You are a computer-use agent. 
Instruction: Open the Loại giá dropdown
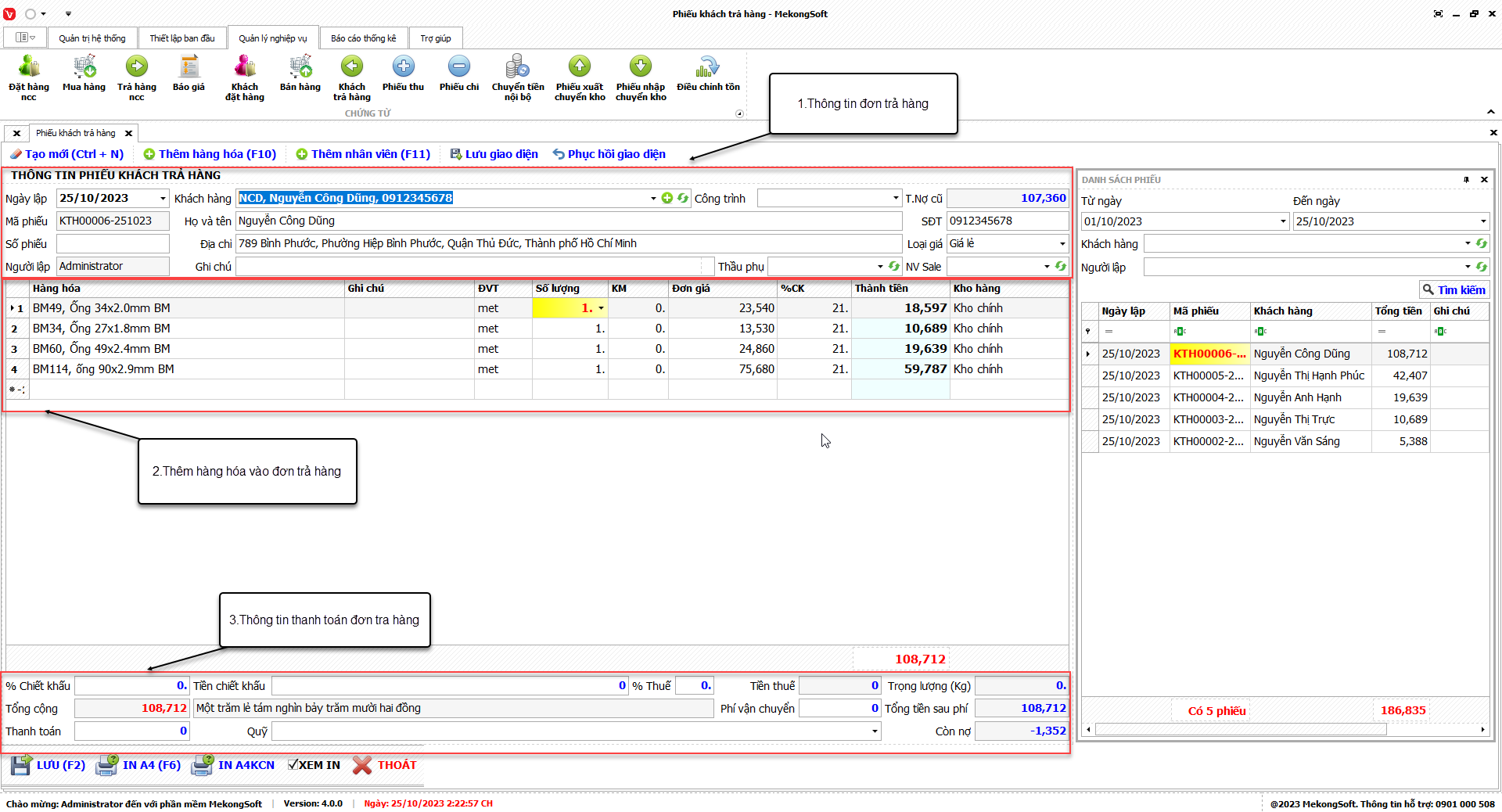(x=1062, y=244)
